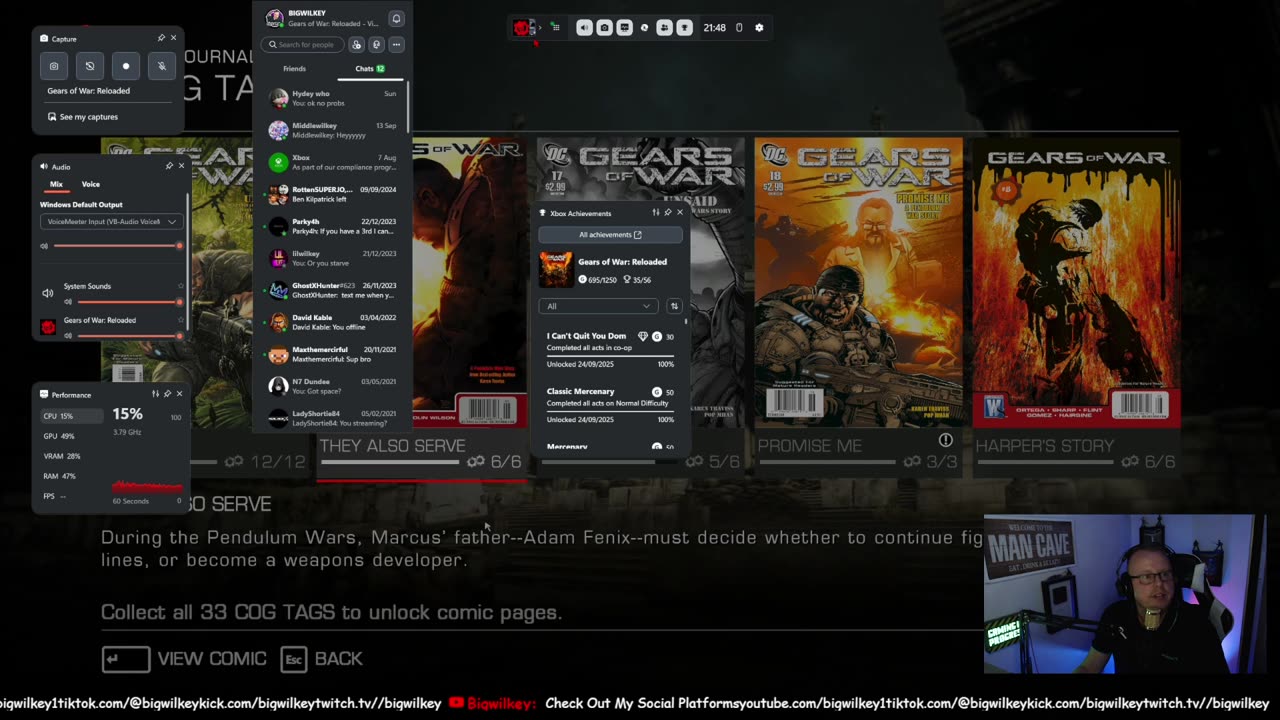Screen dimensions: 1280x720
Task: Select Chats tab
Action: tap(369, 69)
